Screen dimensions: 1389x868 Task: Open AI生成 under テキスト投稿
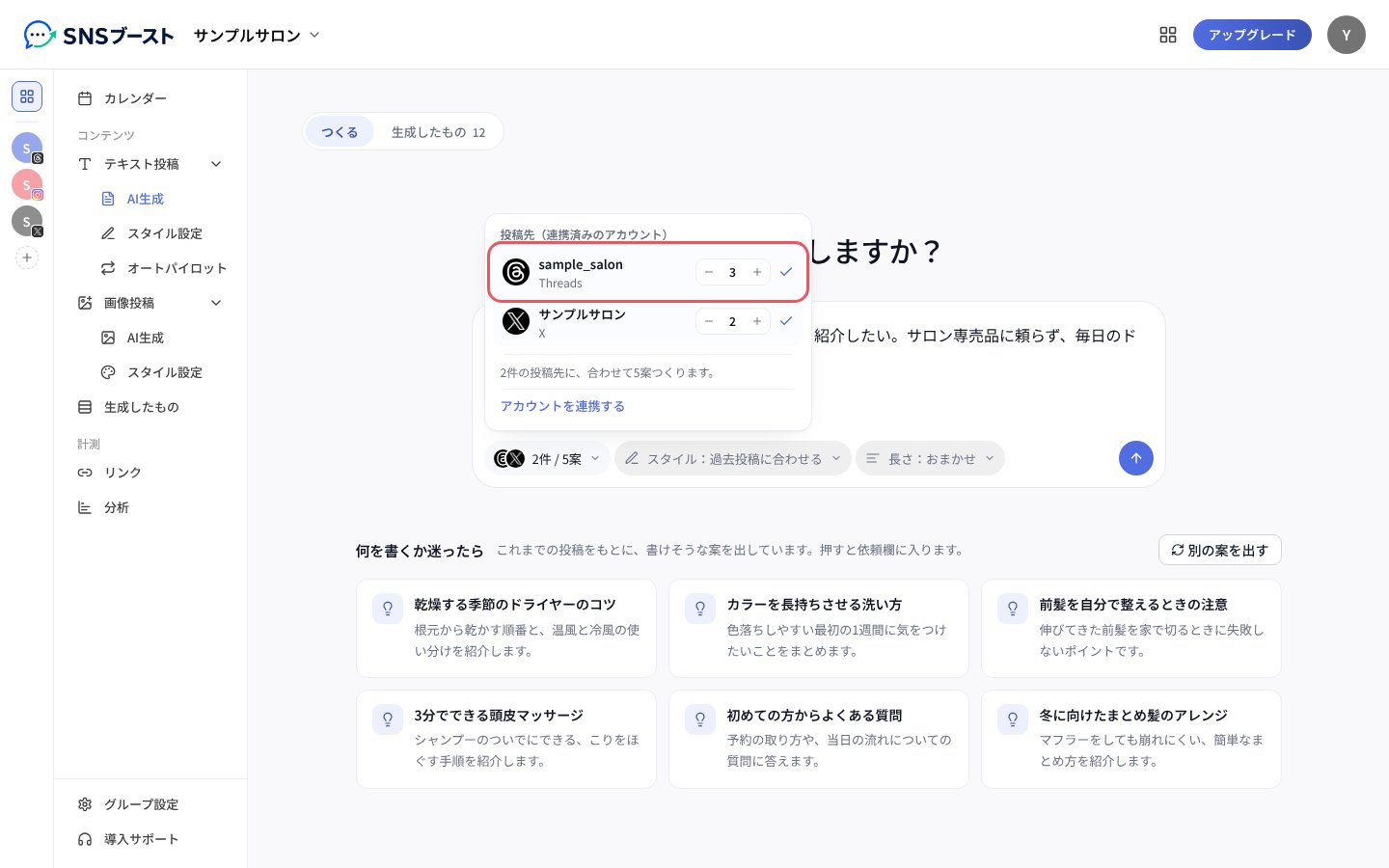pos(162,199)
